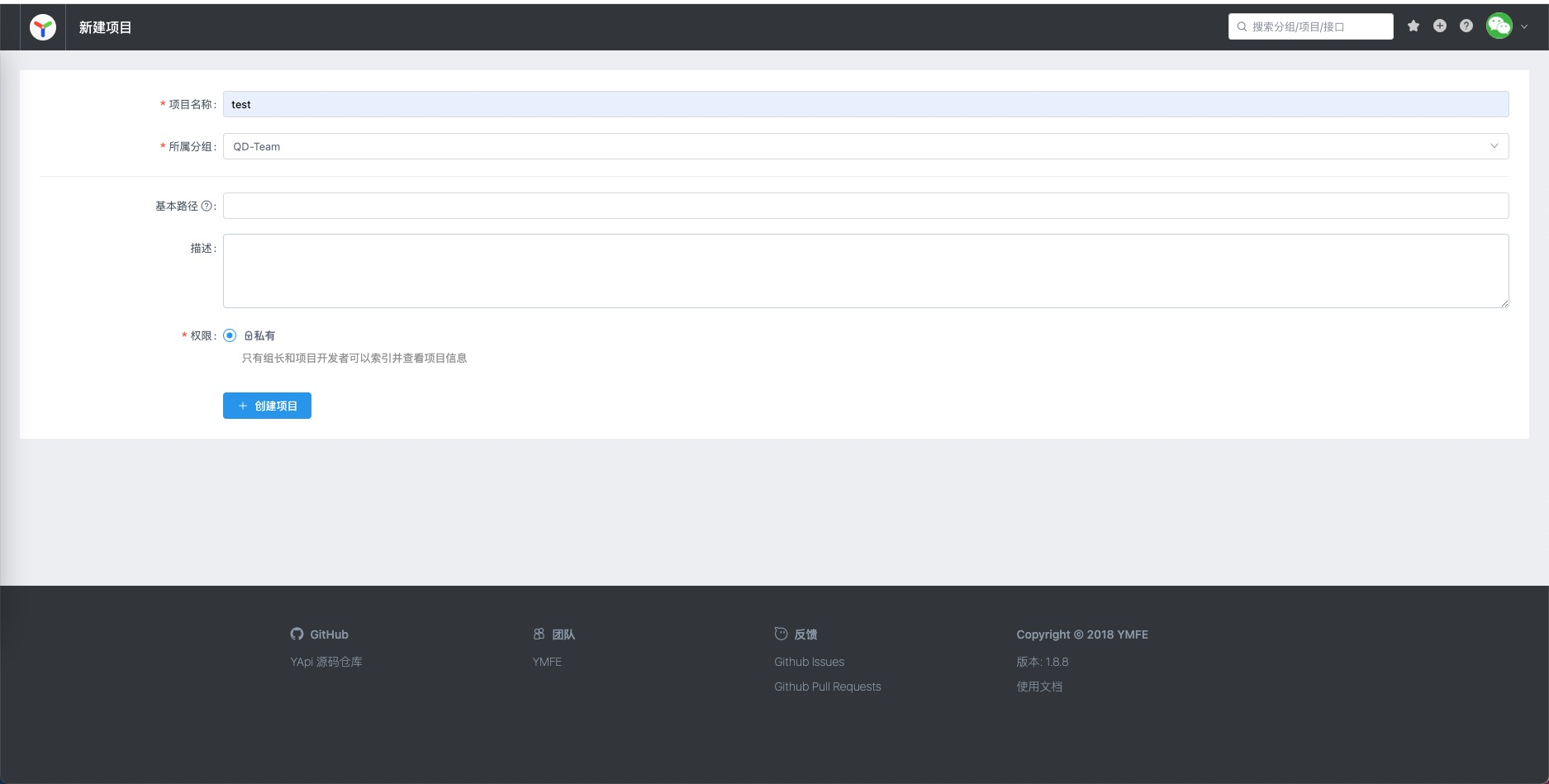
Task: Click the 项目名称 input containing test
Action: [866, 104]
